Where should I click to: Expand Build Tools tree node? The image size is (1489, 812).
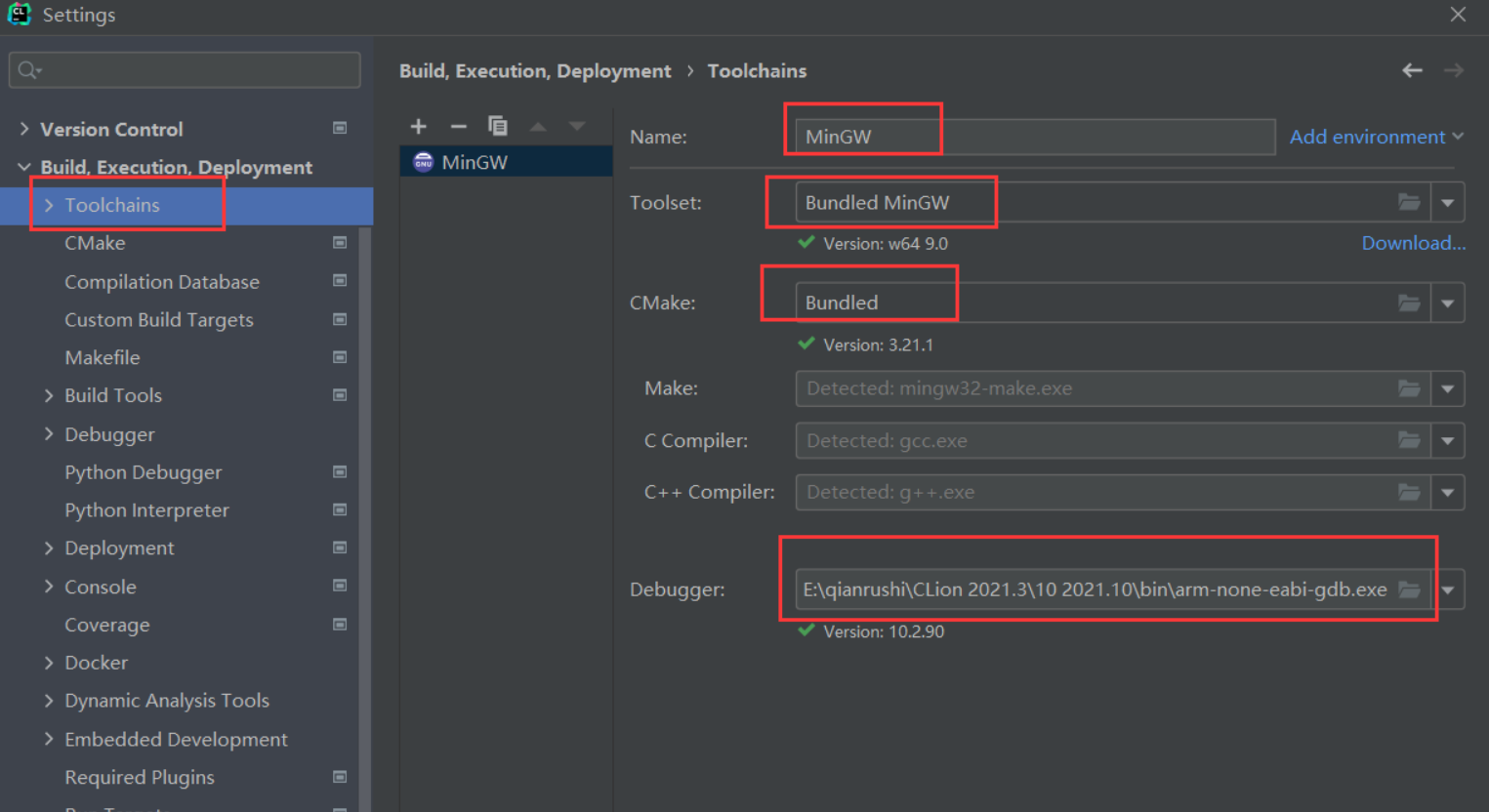pyautogui.click(x=49, y=395)
